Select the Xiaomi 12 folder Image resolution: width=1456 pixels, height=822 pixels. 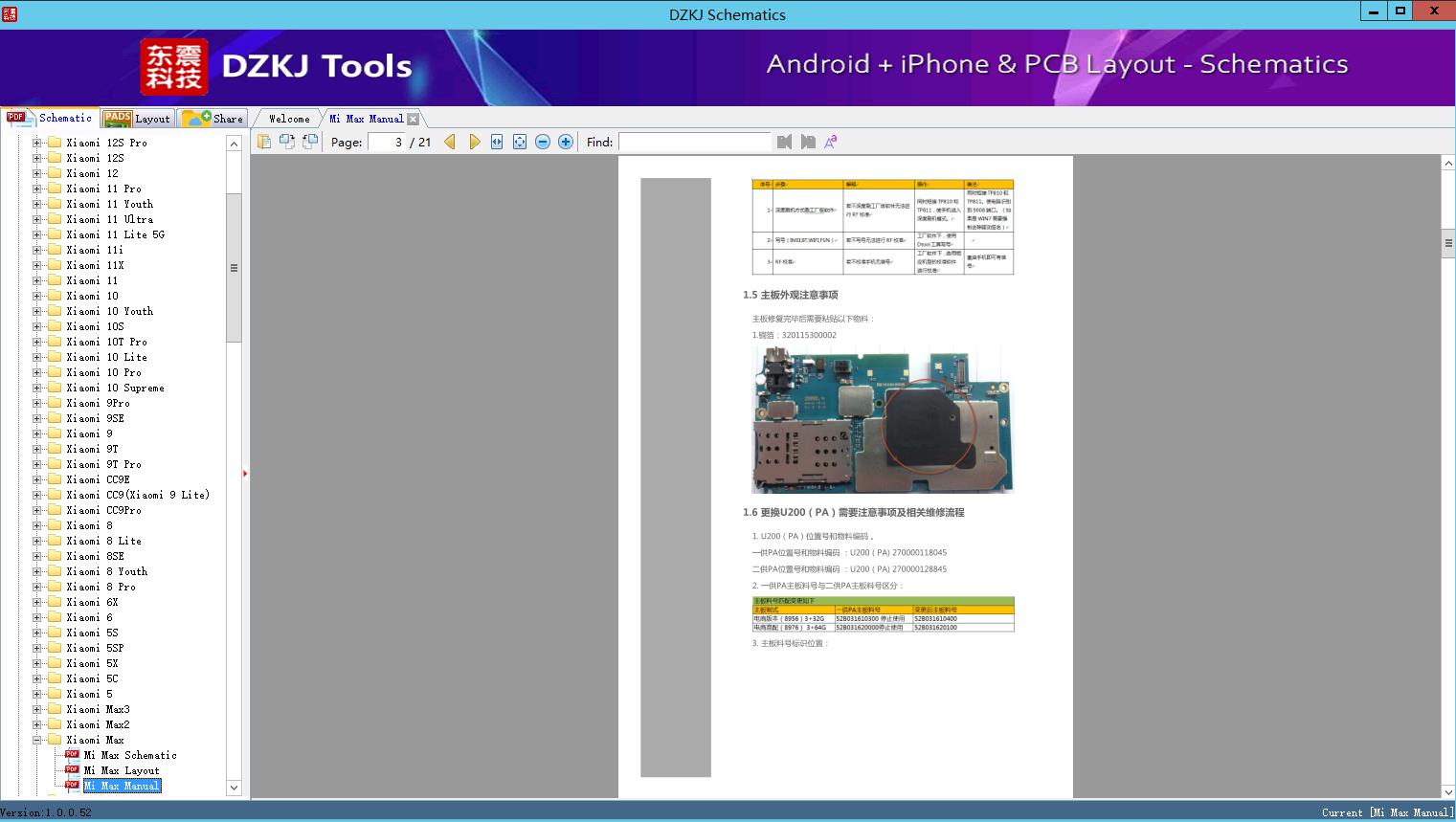tap(92, 173)
